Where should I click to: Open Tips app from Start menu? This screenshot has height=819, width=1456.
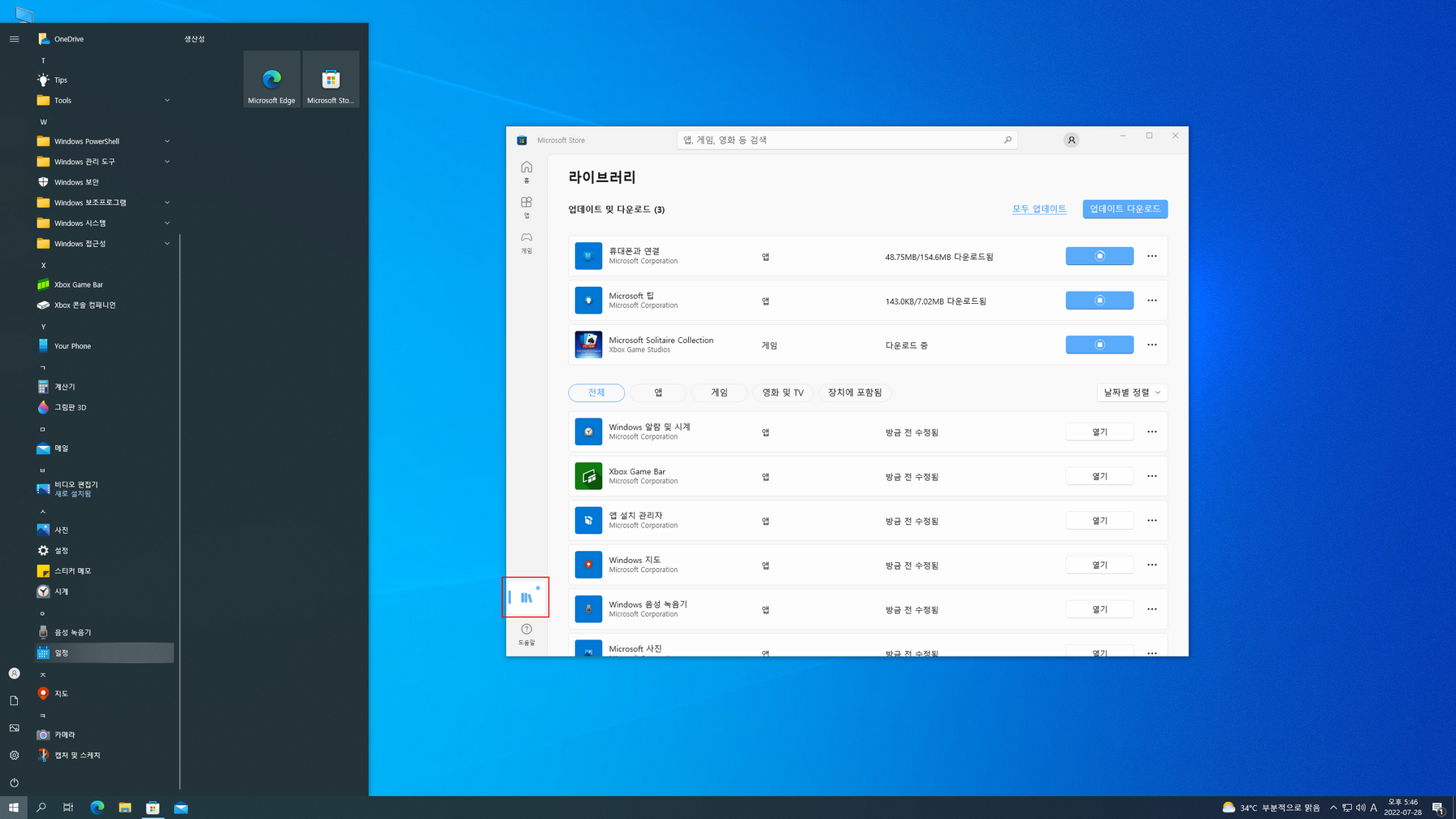click(x=104, y=80)
